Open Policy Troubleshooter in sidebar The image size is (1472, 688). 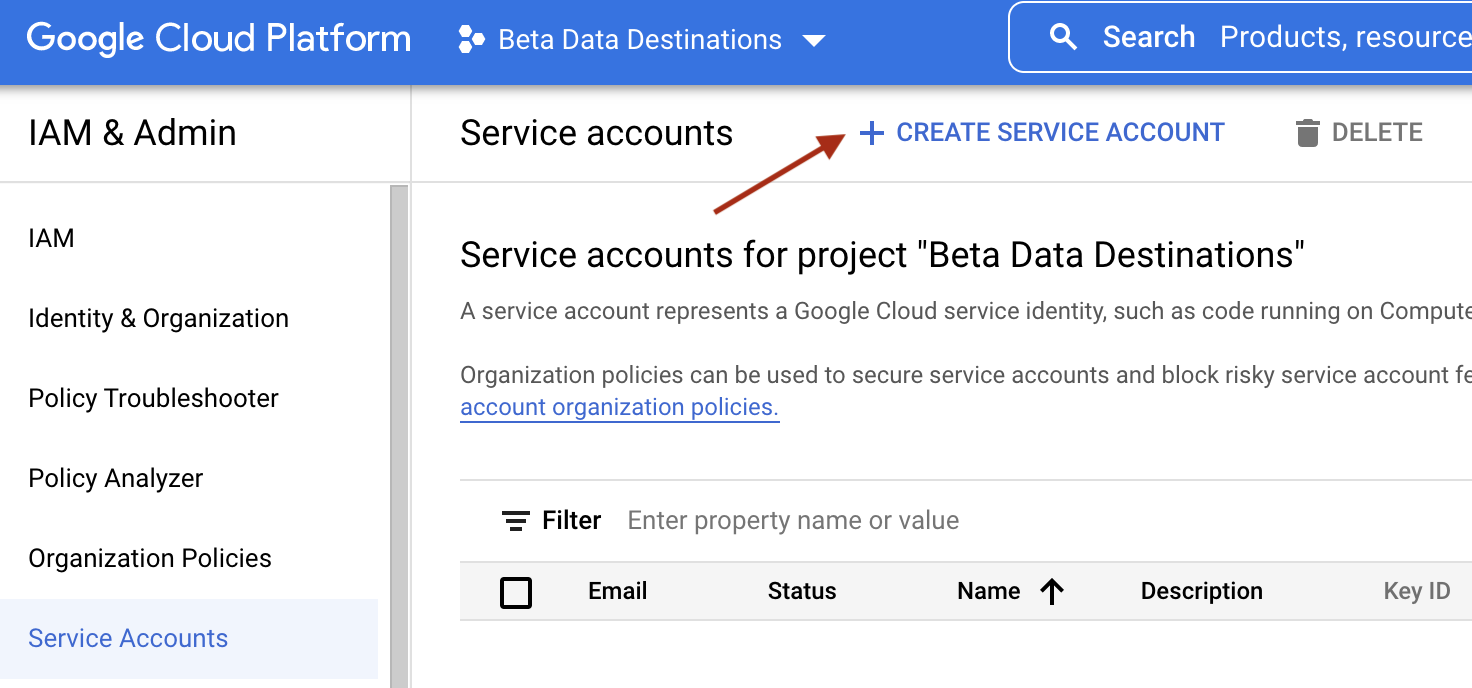(153, 398)
